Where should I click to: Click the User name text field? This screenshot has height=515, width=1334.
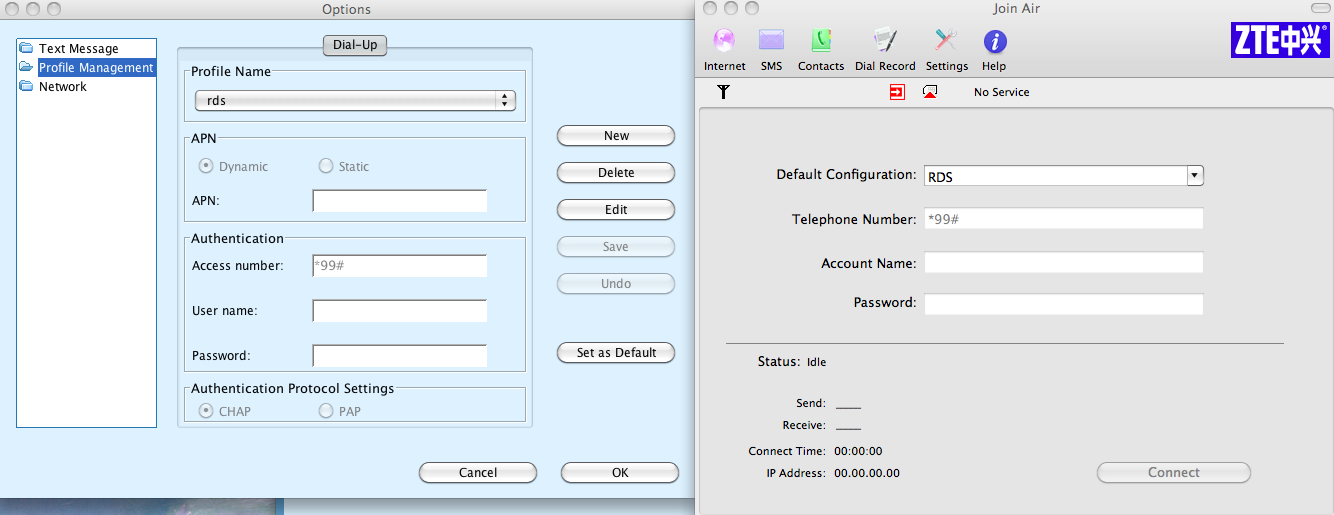click(x=399, y=311)
